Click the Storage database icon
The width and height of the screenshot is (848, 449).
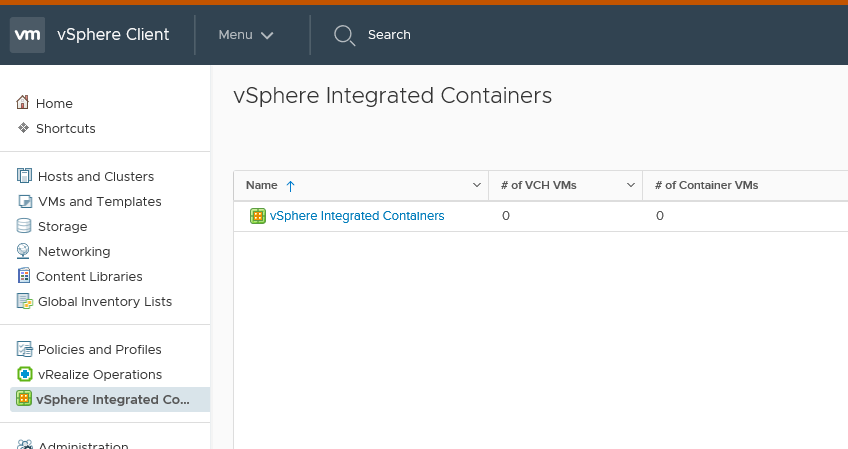24,226
